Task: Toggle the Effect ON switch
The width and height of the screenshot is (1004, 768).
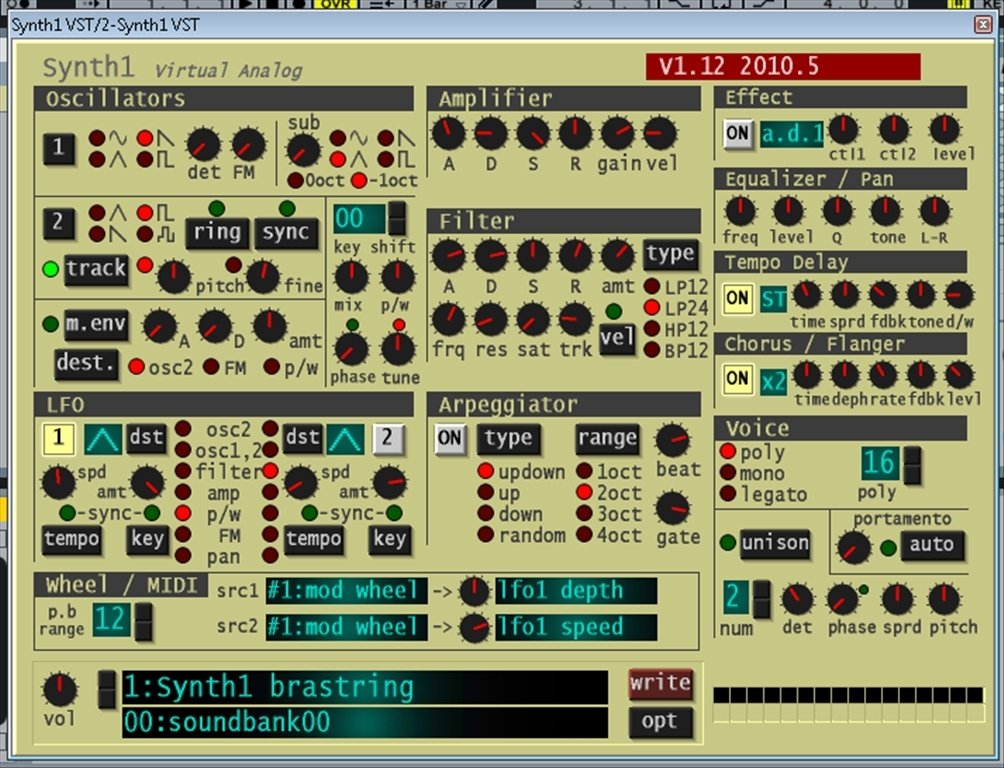Action: [x=738, y=135]
